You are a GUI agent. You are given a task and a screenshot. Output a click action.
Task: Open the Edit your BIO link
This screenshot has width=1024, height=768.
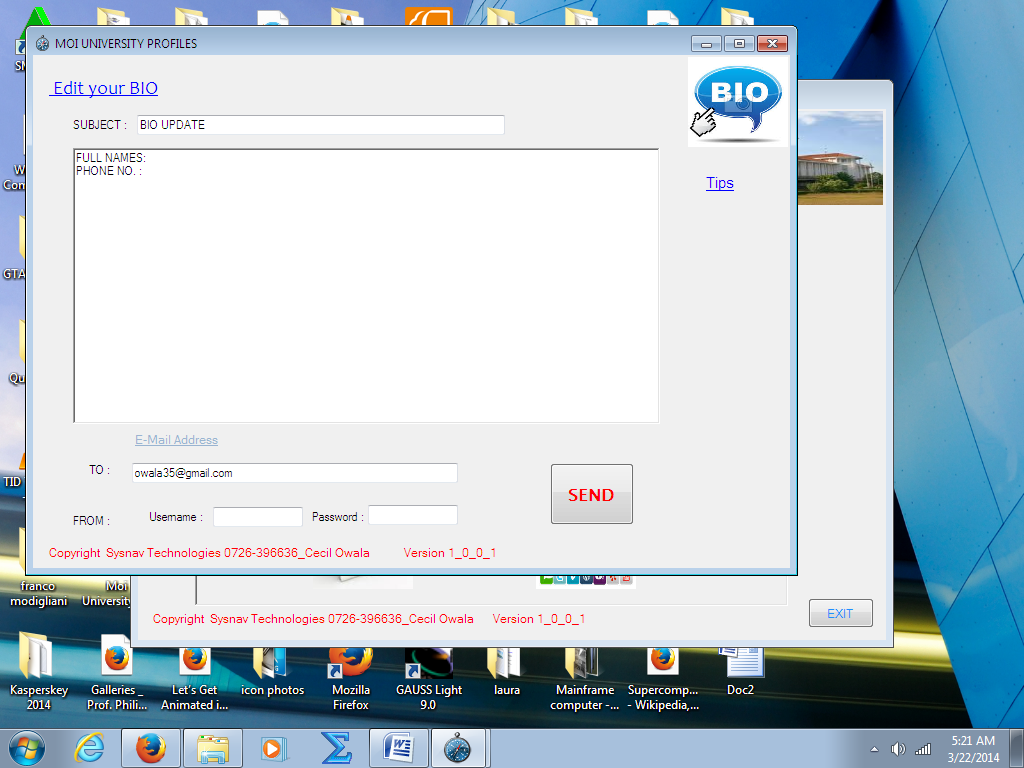pyautogui.click(x=104, y=88)
